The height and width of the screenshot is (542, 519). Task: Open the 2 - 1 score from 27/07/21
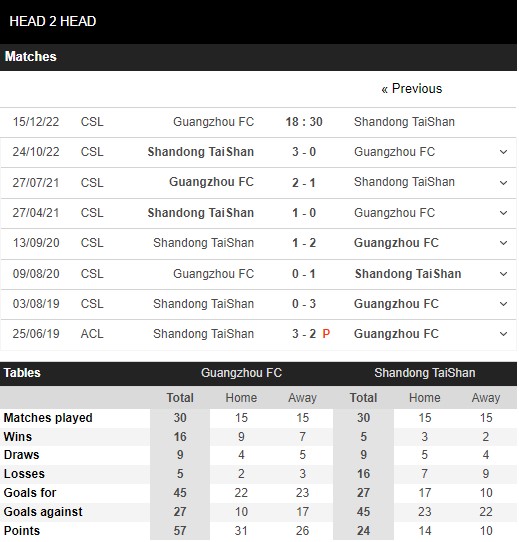(304, 183)
